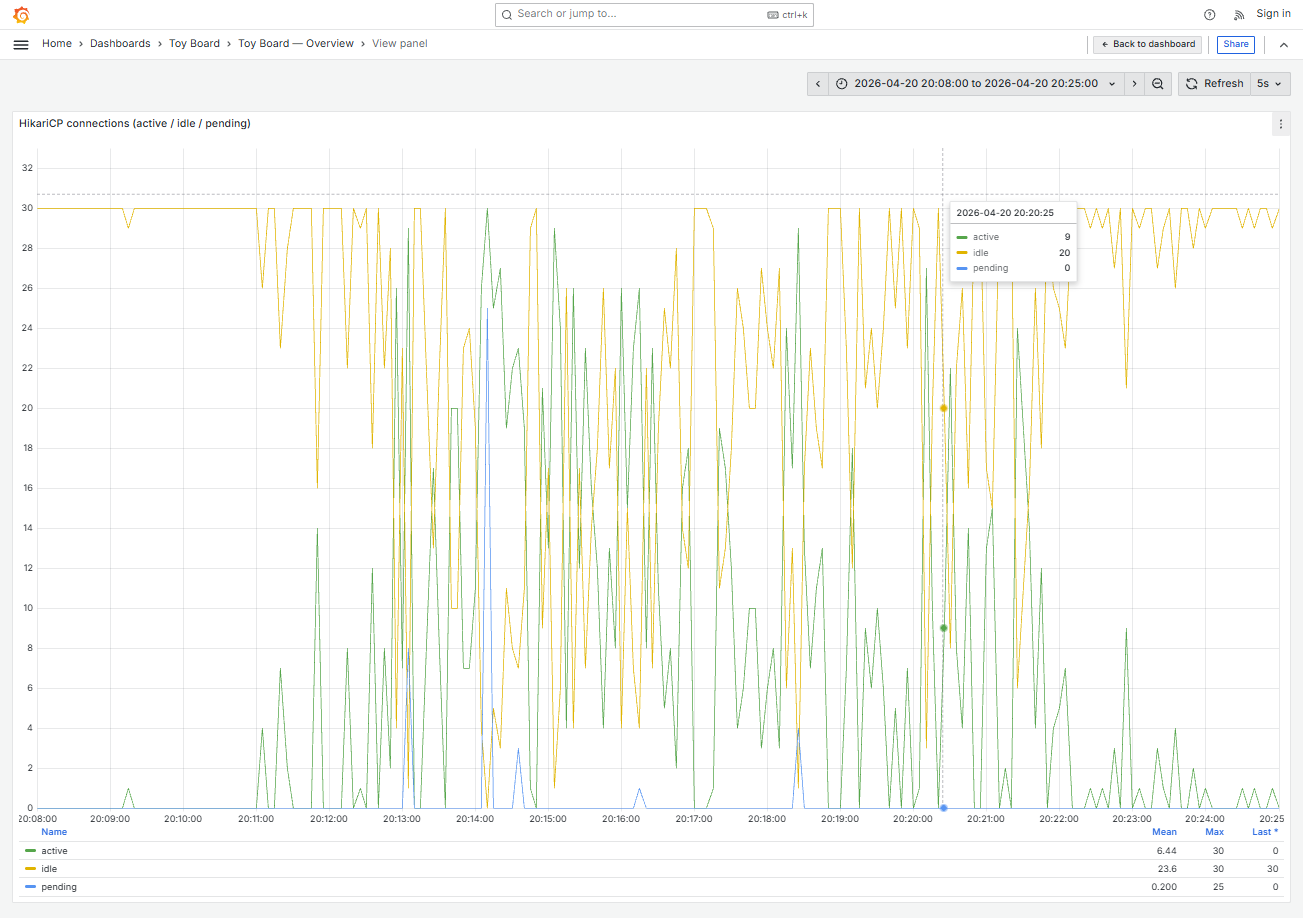This screenshot has height=918, width=1303.
Task: Click the pending mean value 0.200
Action: pos(1164,887)
